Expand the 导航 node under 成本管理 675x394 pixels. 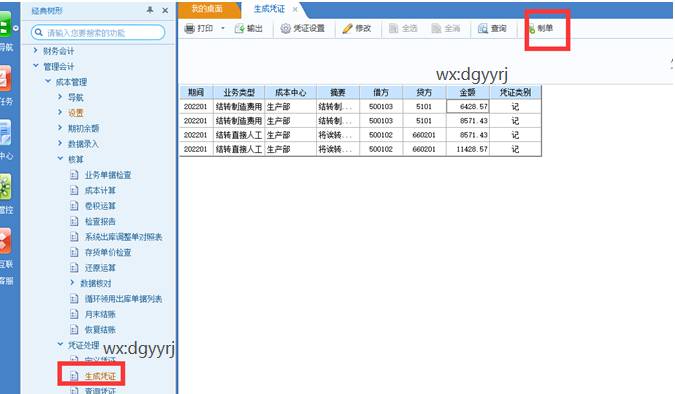[x=60, y=97]
